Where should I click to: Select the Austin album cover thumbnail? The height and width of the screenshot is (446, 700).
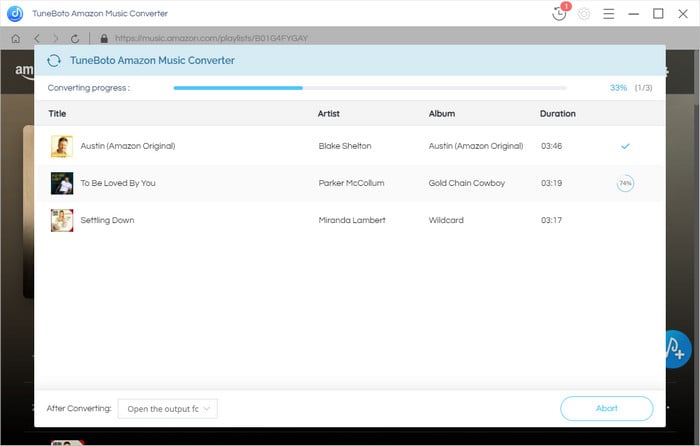coord(62,146)
